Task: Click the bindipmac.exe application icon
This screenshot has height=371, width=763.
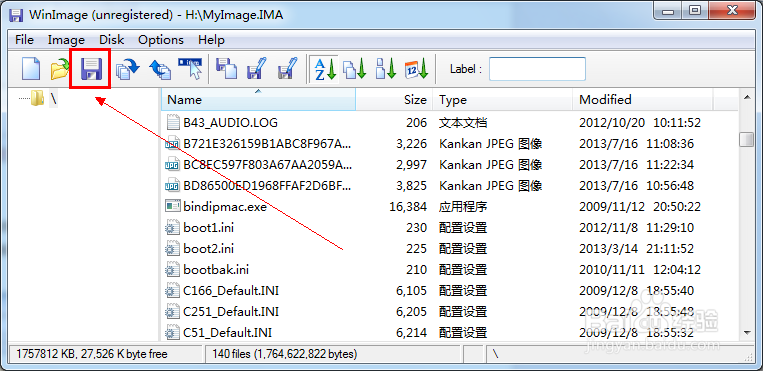Action: pyautogui.click(x=173, y=206)
